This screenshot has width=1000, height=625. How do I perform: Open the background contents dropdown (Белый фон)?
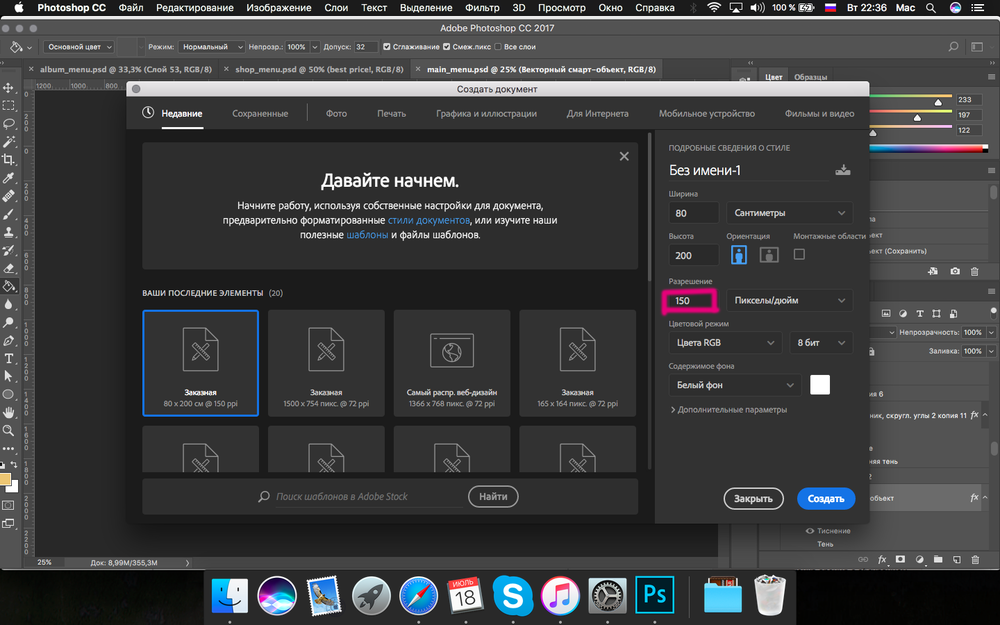[x=735, y=385]
